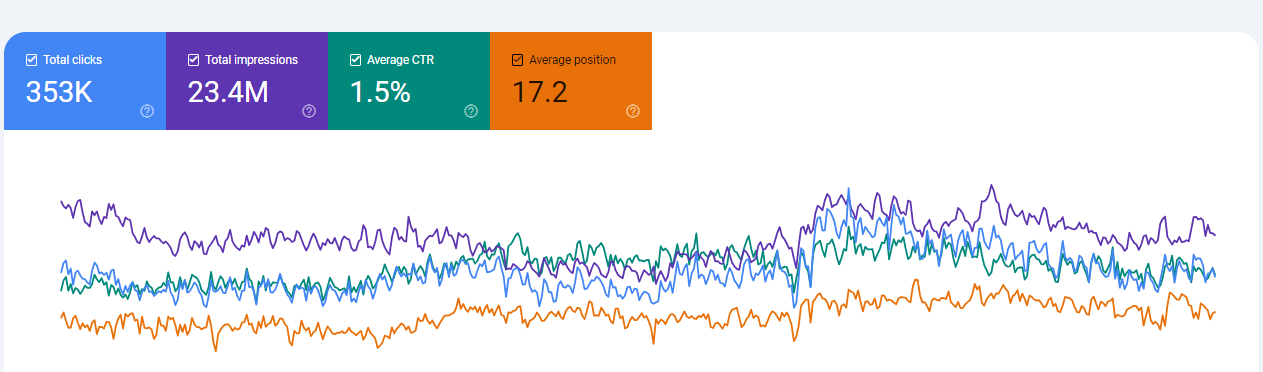Click the Total impressions label text

point(251,60)
